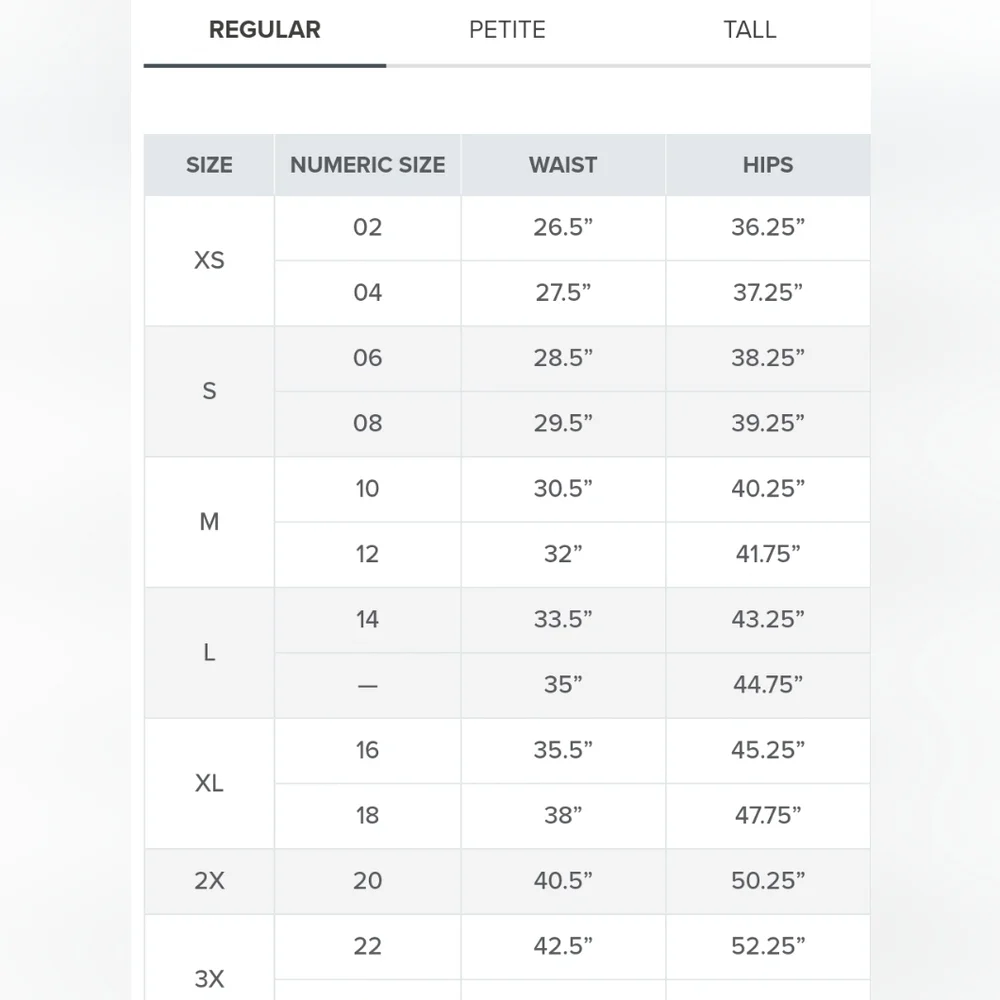Click numeric size 20 cell
The height and width of the screenshot is (1000, 1000).
coord(367,881)
